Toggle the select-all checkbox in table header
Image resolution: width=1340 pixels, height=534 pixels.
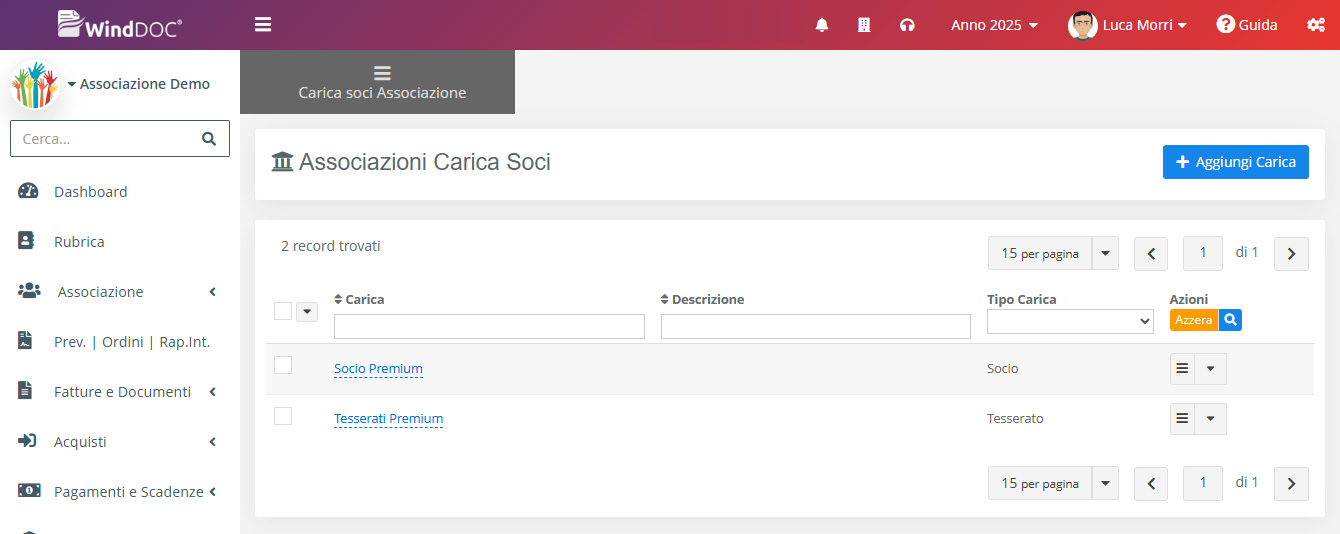283,311
